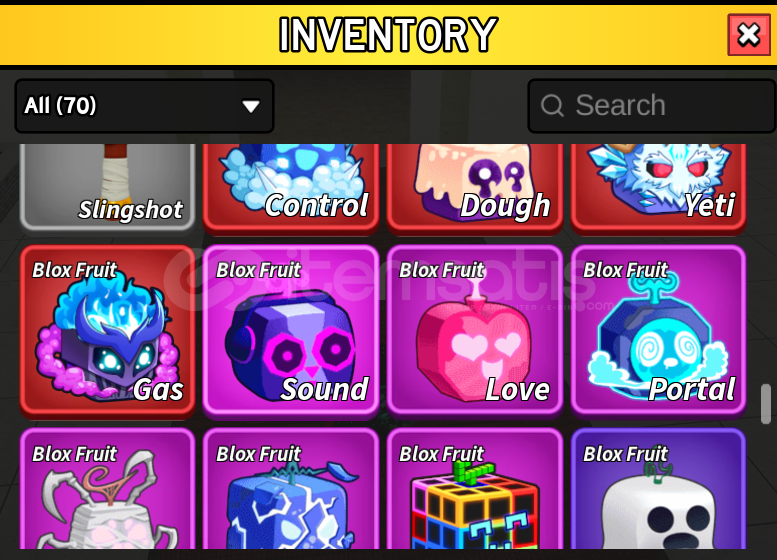This screenshot has height=560, width=777.
Task: Select the Slingshot item
Action: click(108, 187)
